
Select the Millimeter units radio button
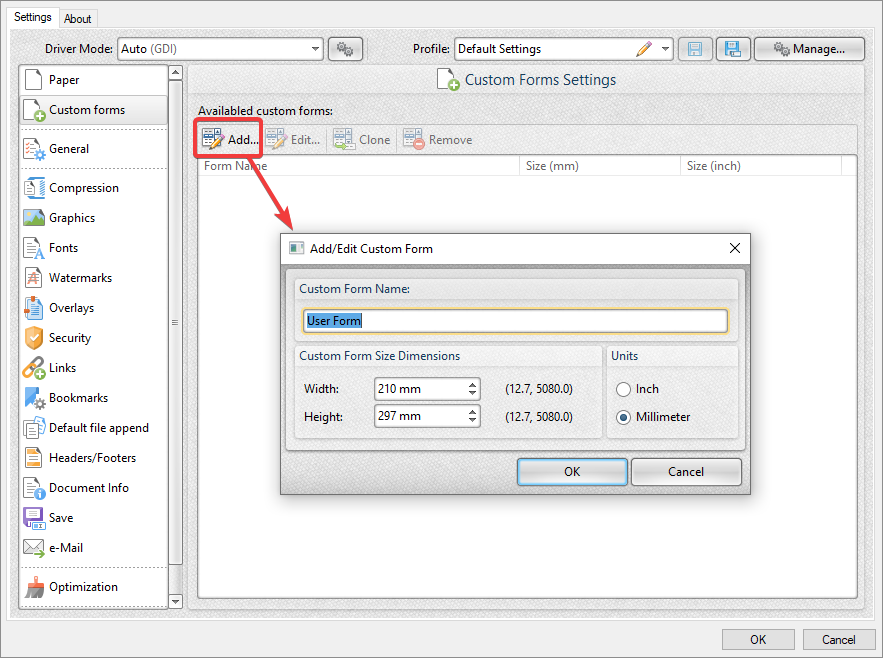[623, 416]
